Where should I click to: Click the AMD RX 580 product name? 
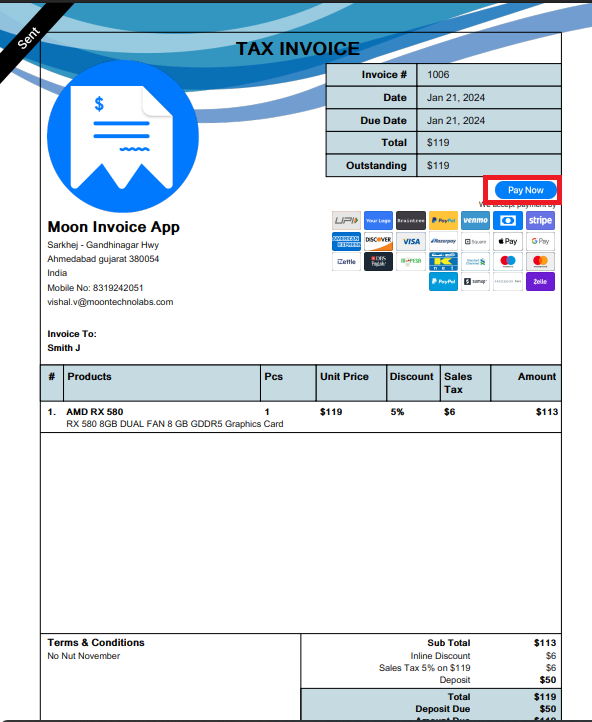95,412
